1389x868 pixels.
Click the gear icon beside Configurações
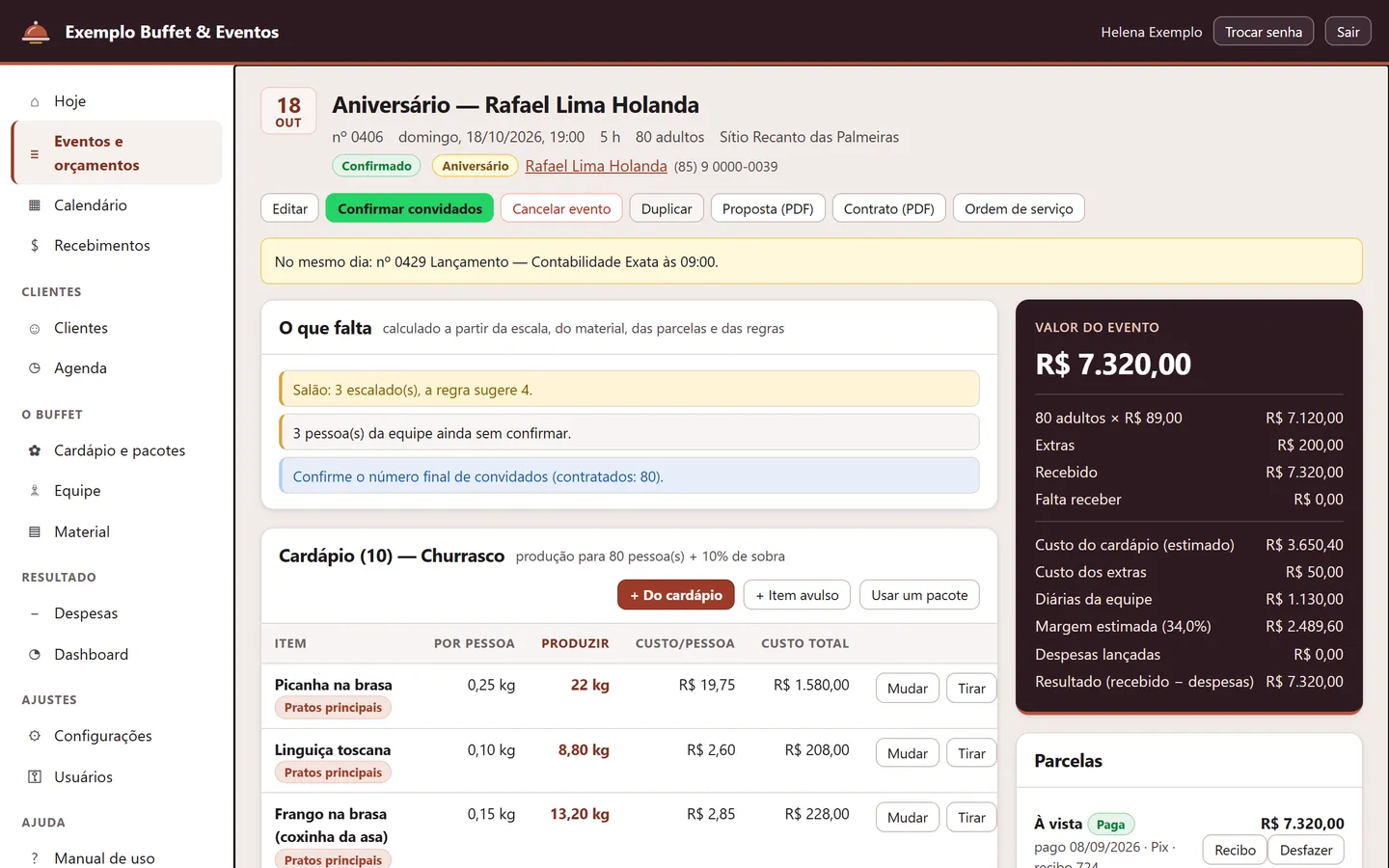[x=35, y=736]
